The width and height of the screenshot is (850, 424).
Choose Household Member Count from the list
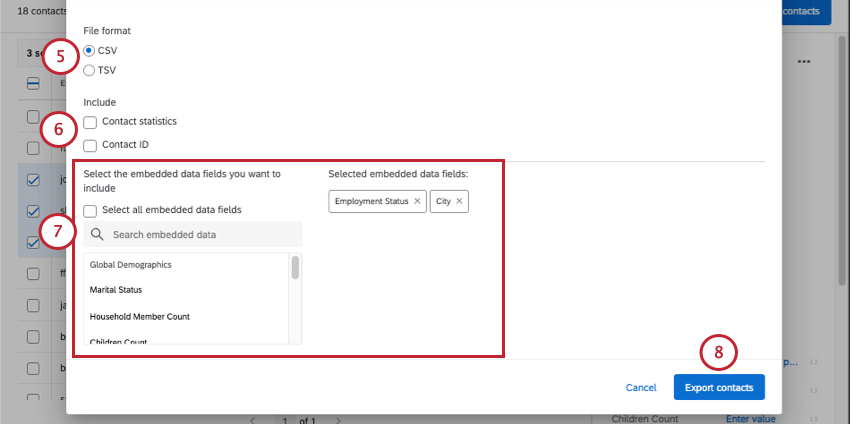click(x=140, y=316)
